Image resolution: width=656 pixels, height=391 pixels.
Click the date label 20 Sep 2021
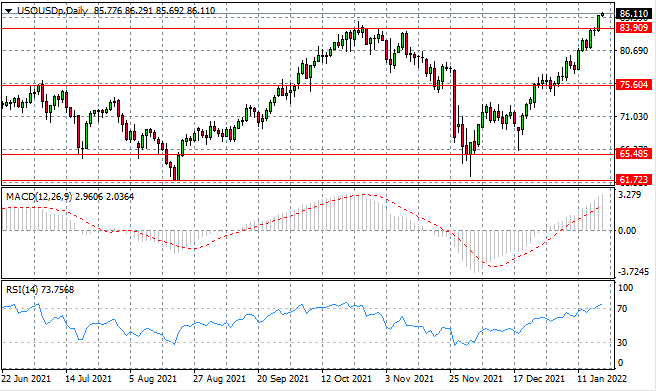283,379
